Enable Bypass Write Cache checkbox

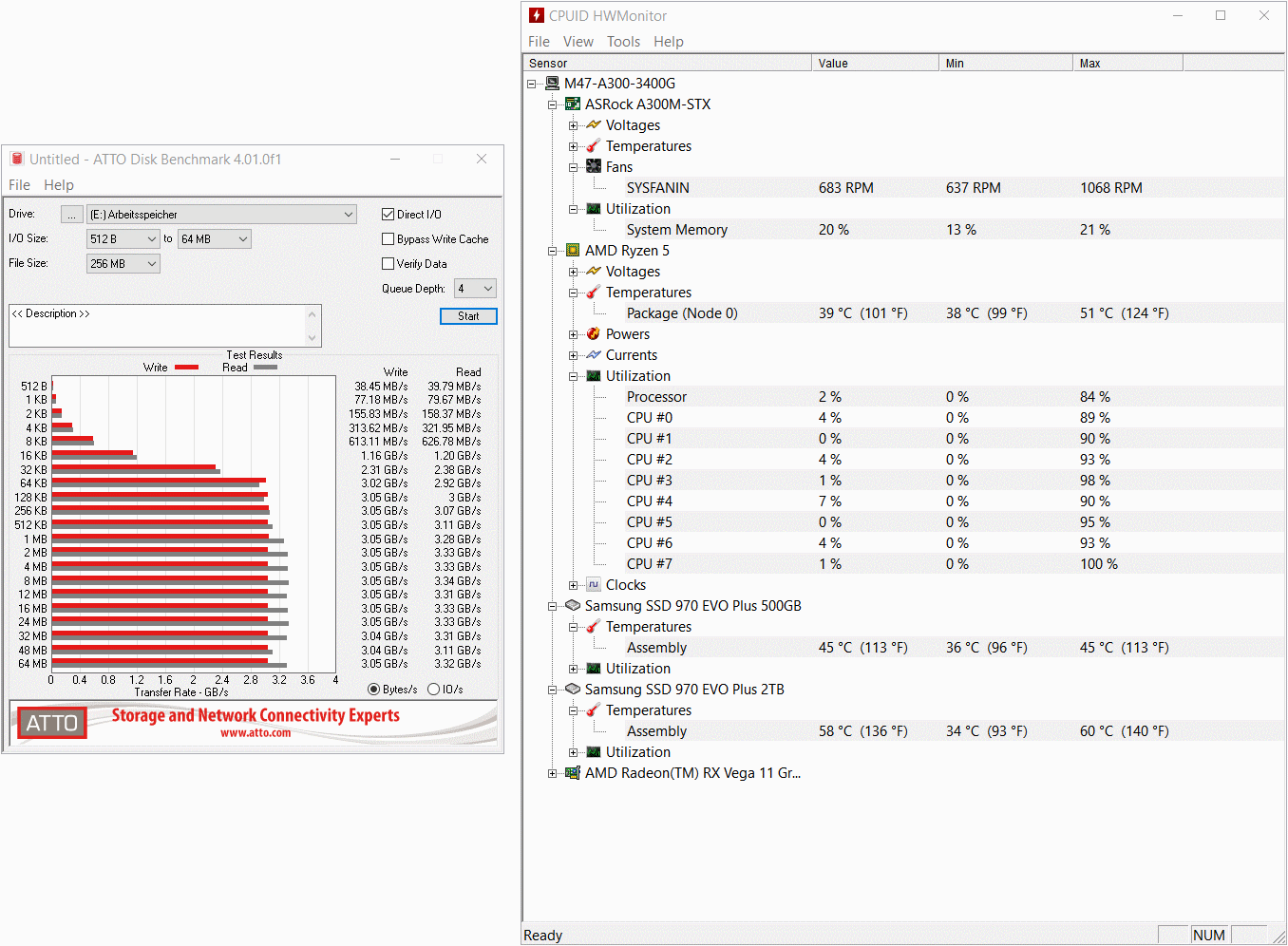pos(388,239)
